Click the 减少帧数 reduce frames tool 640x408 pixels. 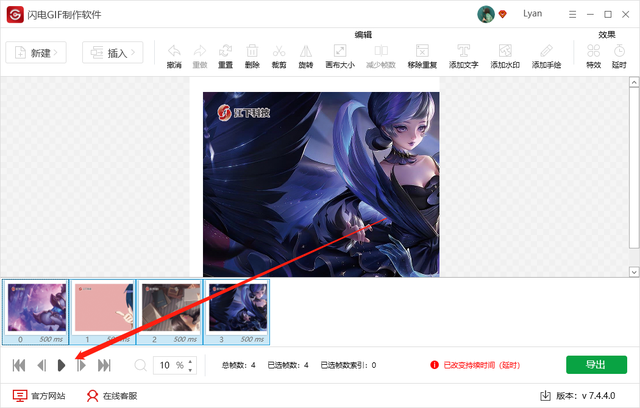tap(381, 56)
